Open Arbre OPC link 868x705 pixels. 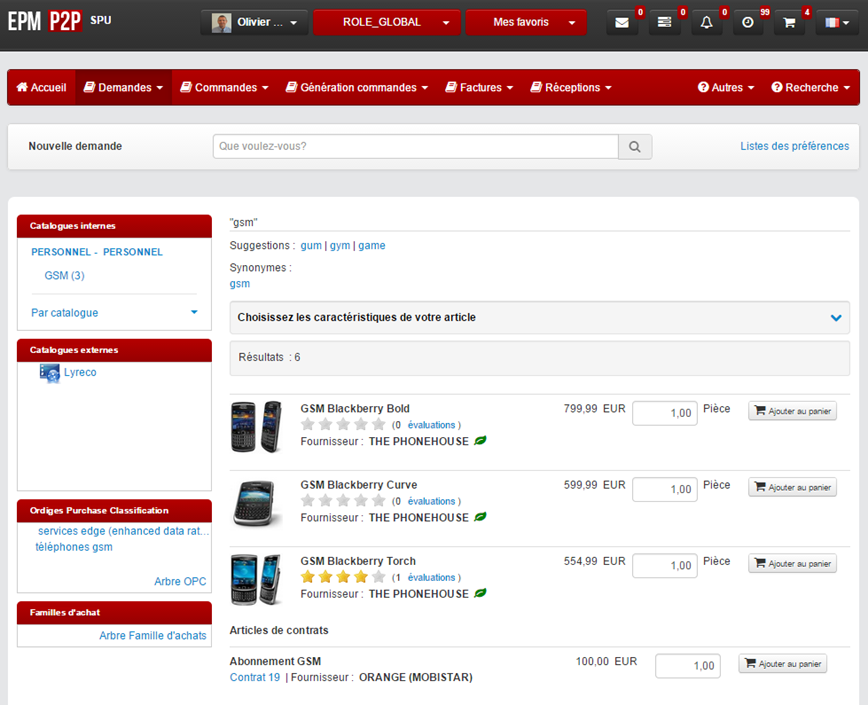180,582
